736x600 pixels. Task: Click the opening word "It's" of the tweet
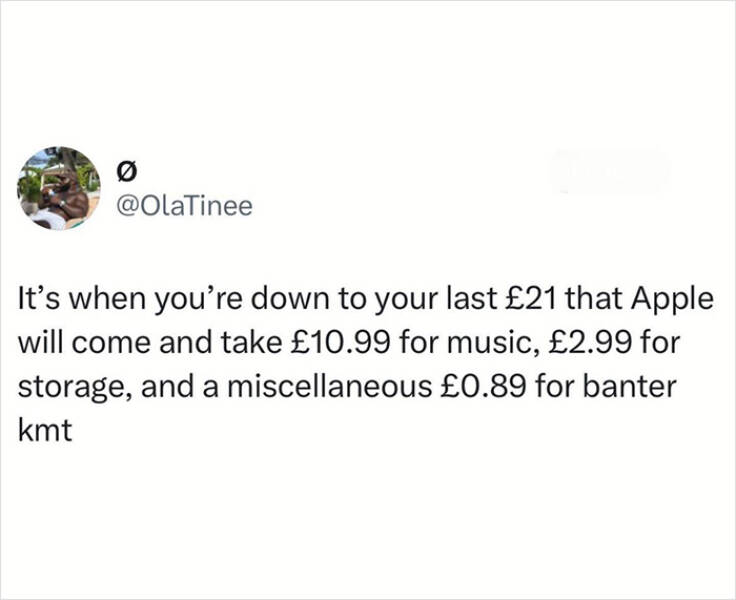pyautogui.click(x=39, y=300)
